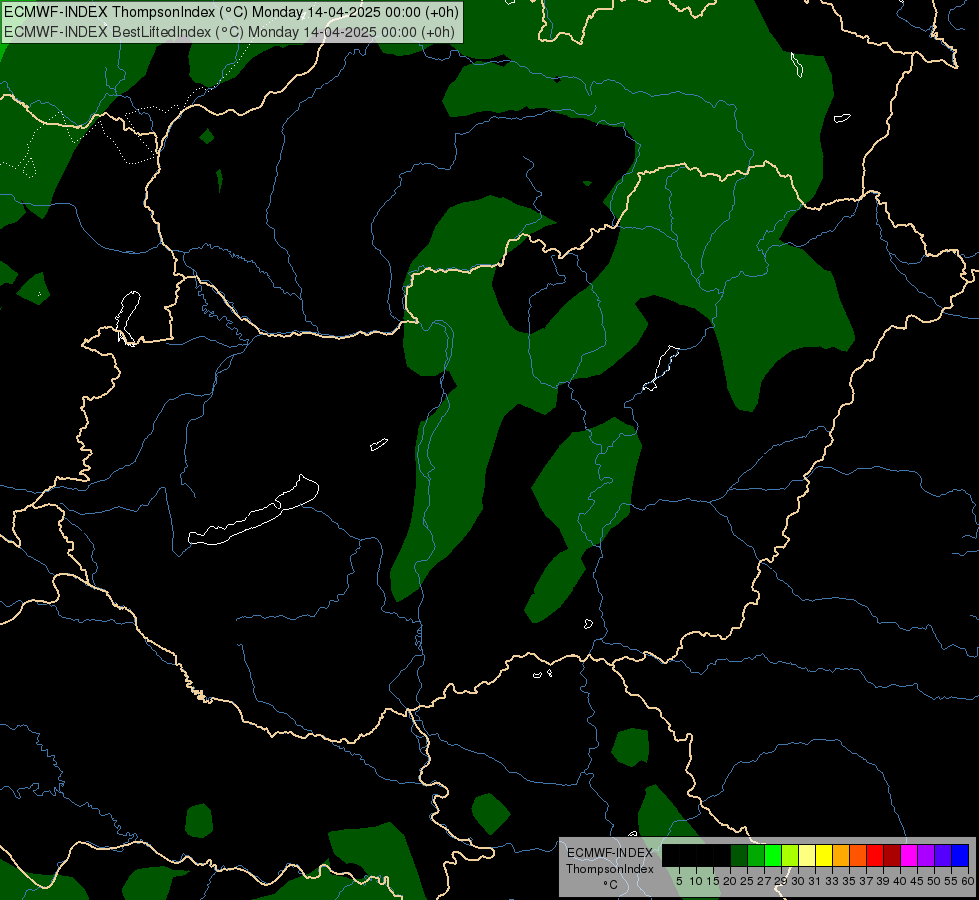Viewport: 979px width, 900px height.
Task: Pick the dark red 39–40 legend swatch
Action: [892, 855]
